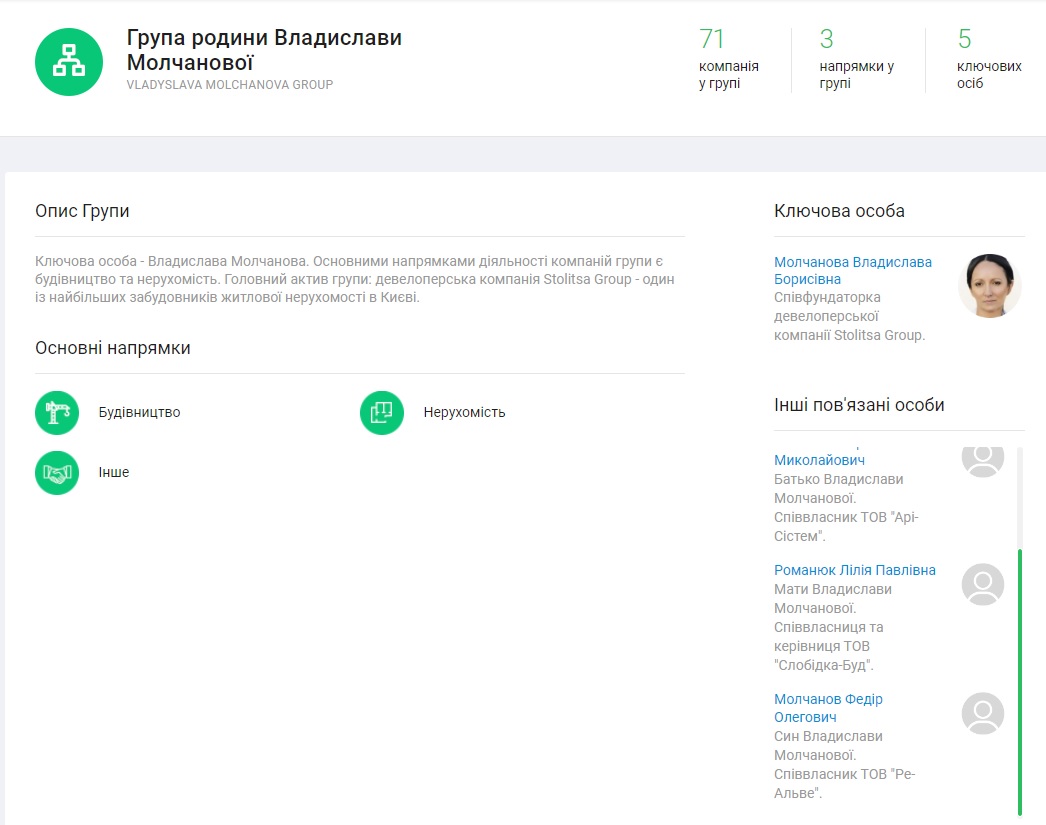Select the Будівництво crane icon

[57, 412]
